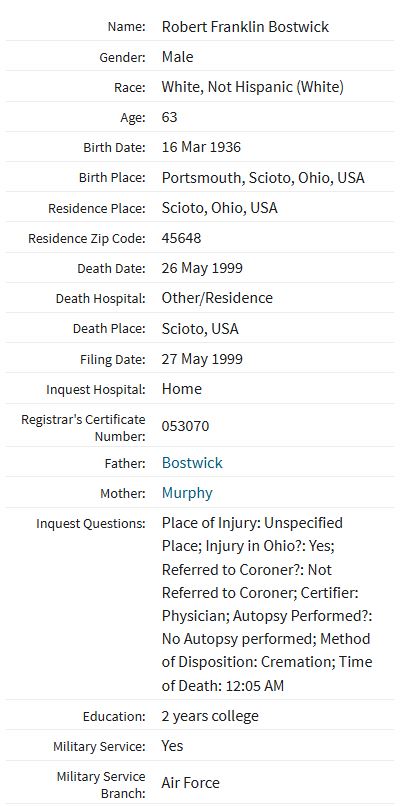The image size is (407, 806).
Task: Click the certificate number 053070
Action: 185,426
